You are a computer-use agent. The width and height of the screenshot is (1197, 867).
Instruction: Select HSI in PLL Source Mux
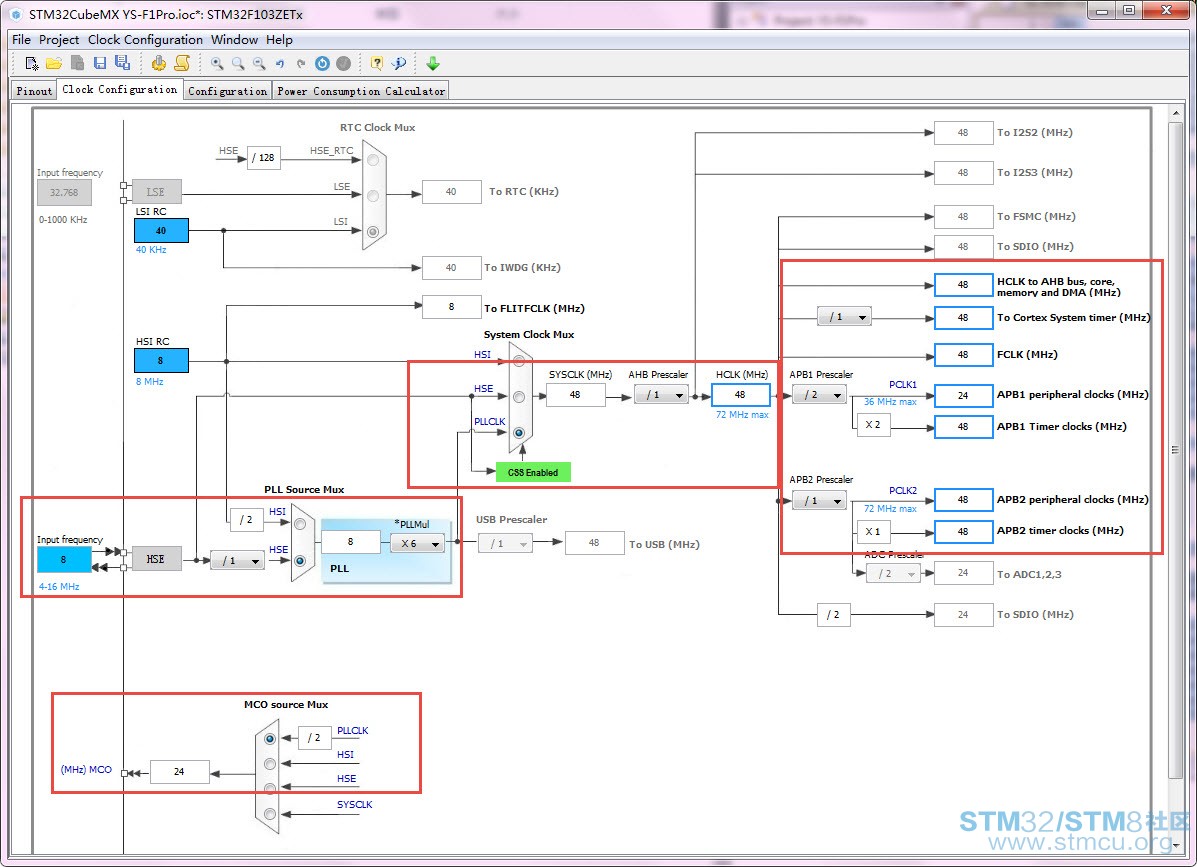point(300,524)
